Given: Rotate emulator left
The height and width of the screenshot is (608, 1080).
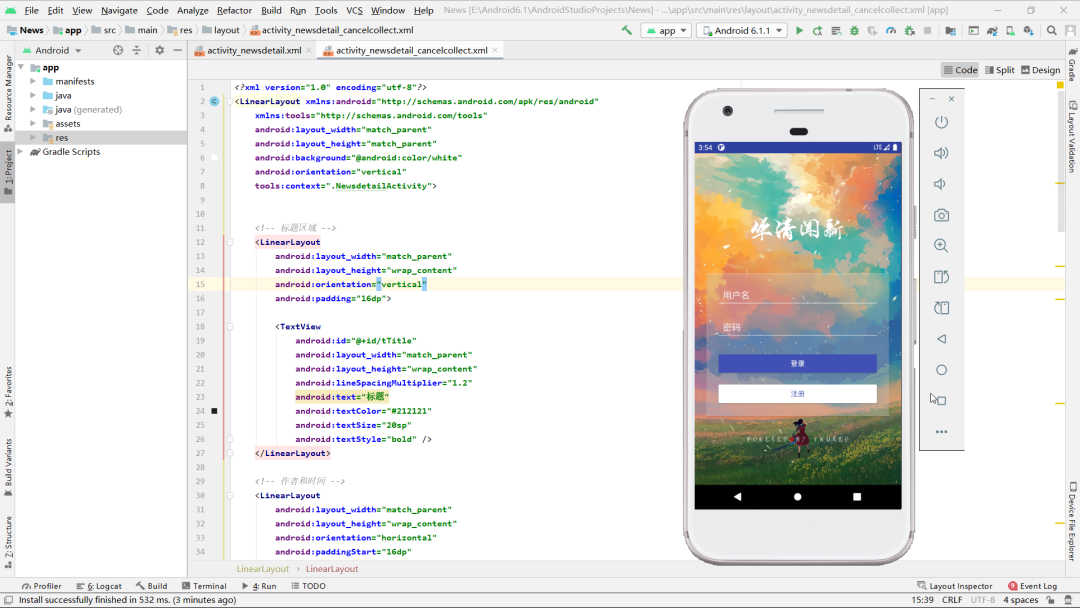Looking at the screenshot, I should point(941,277).
